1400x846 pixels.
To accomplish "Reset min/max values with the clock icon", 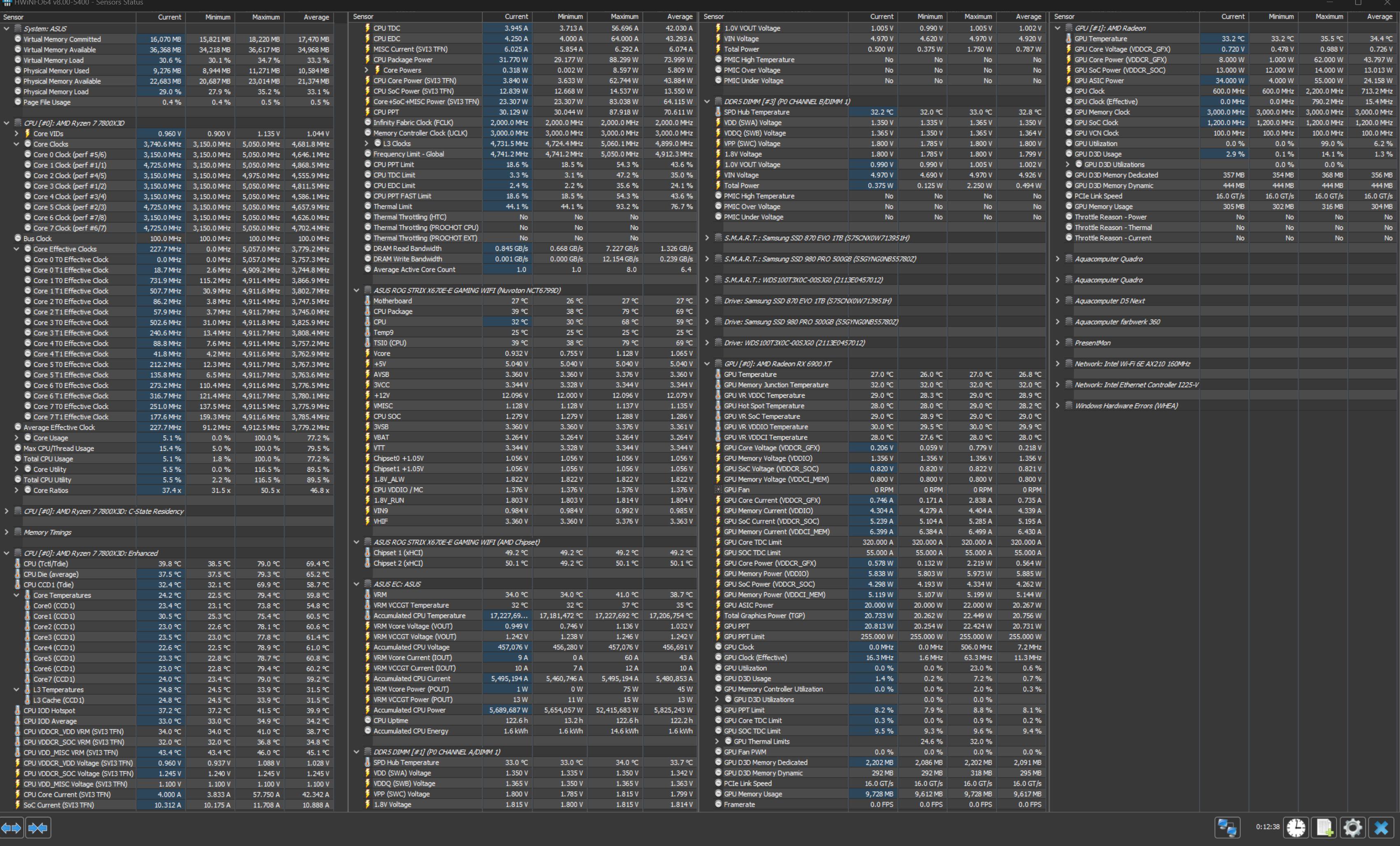I will click(1296, 827).
